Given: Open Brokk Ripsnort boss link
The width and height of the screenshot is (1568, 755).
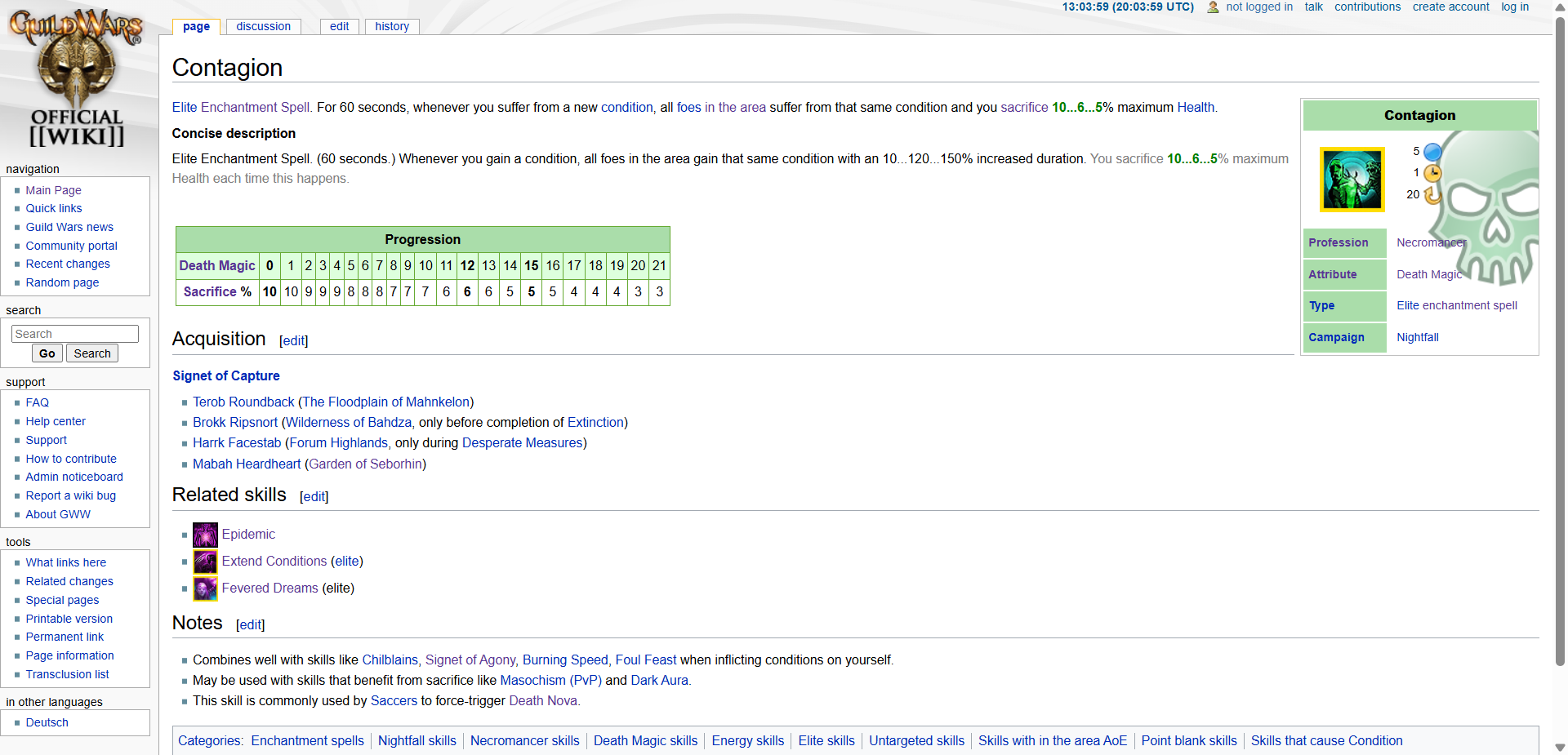Looking at the screenshot, I should (x=235, y=422).
